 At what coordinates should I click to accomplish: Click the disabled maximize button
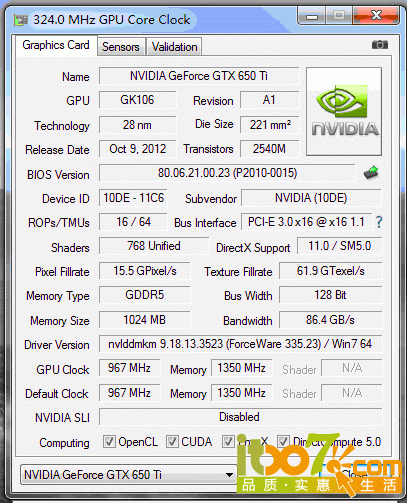point(339,15)
